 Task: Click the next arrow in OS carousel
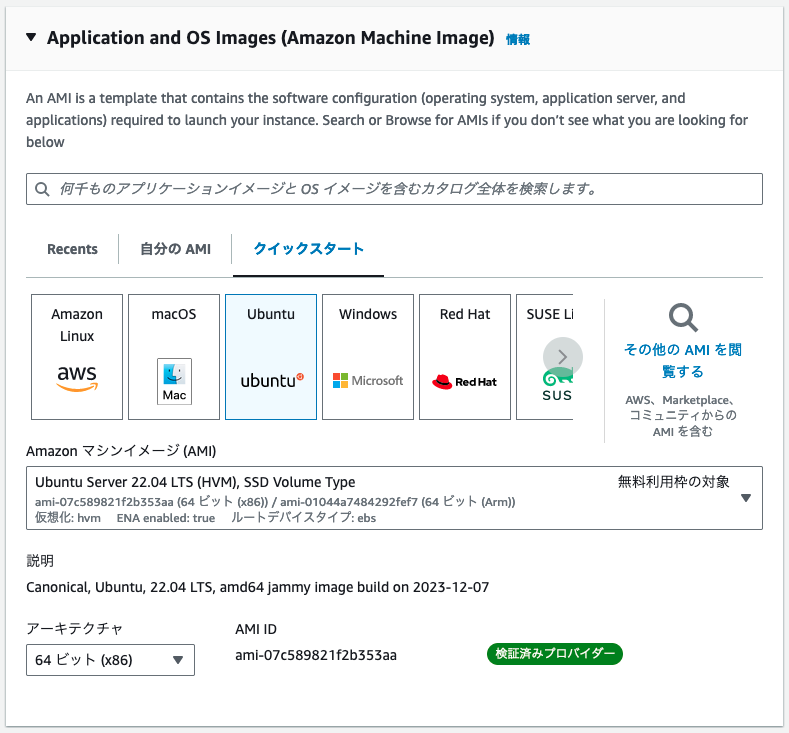click(x=563, y=357)
